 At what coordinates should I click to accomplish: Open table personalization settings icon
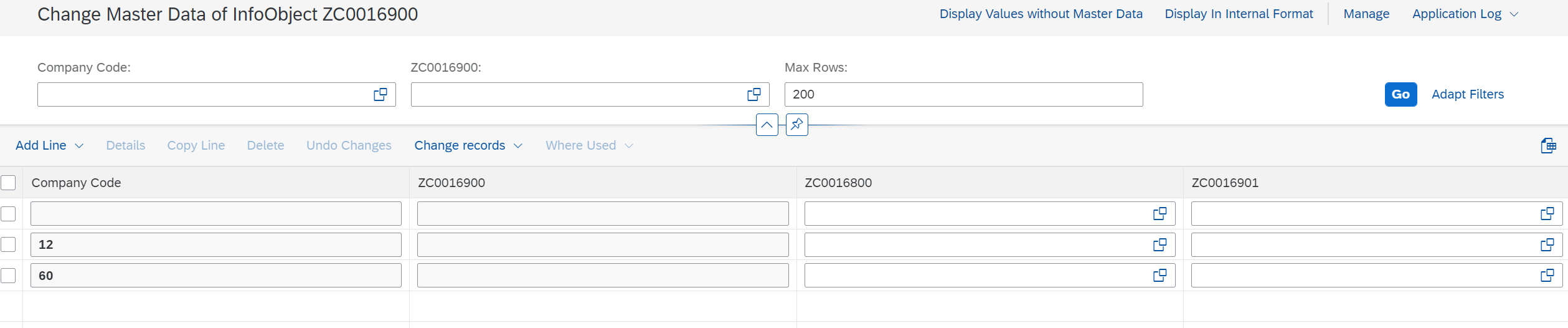[1548, 145]
